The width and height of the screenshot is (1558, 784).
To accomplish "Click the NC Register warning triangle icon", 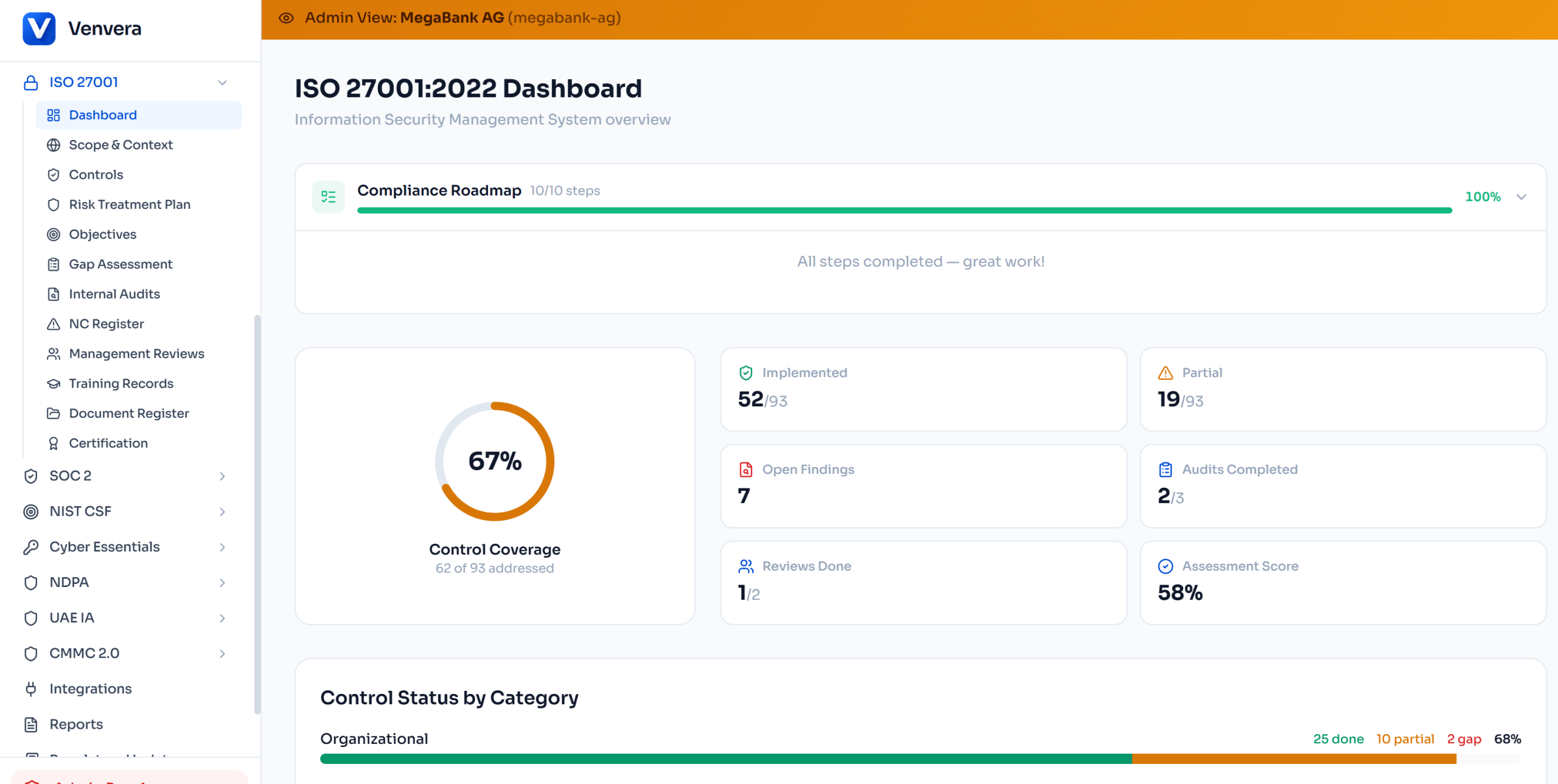I will click(54, 324).
